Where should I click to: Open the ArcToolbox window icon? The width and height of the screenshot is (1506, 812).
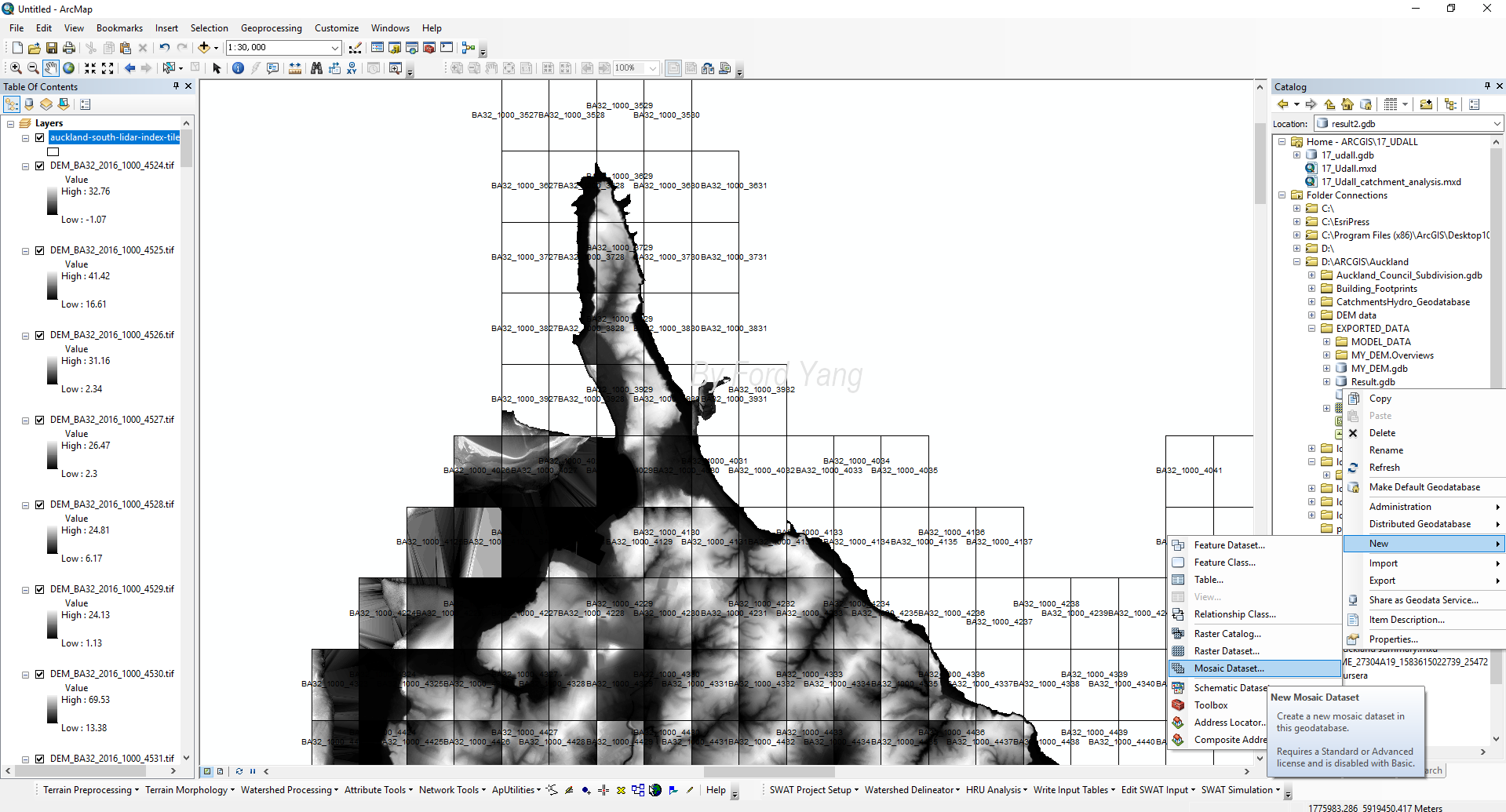(429, 48)
